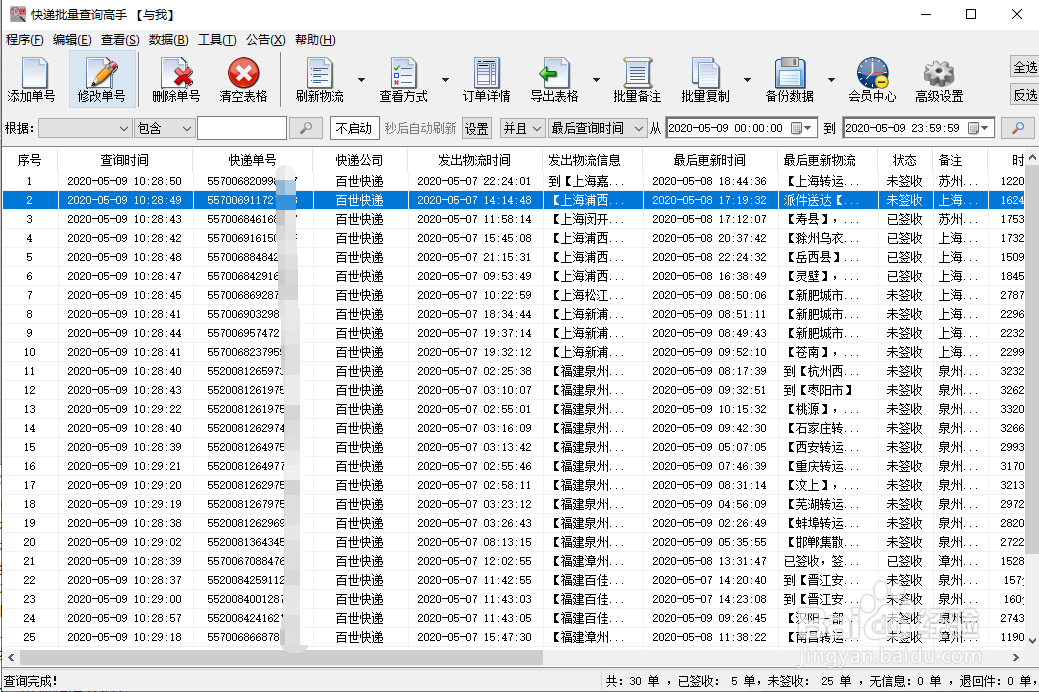Expand dropdown arrow next to 刷新物流
The height and width of the screenshot is (692, 1039).
[361, 80]
